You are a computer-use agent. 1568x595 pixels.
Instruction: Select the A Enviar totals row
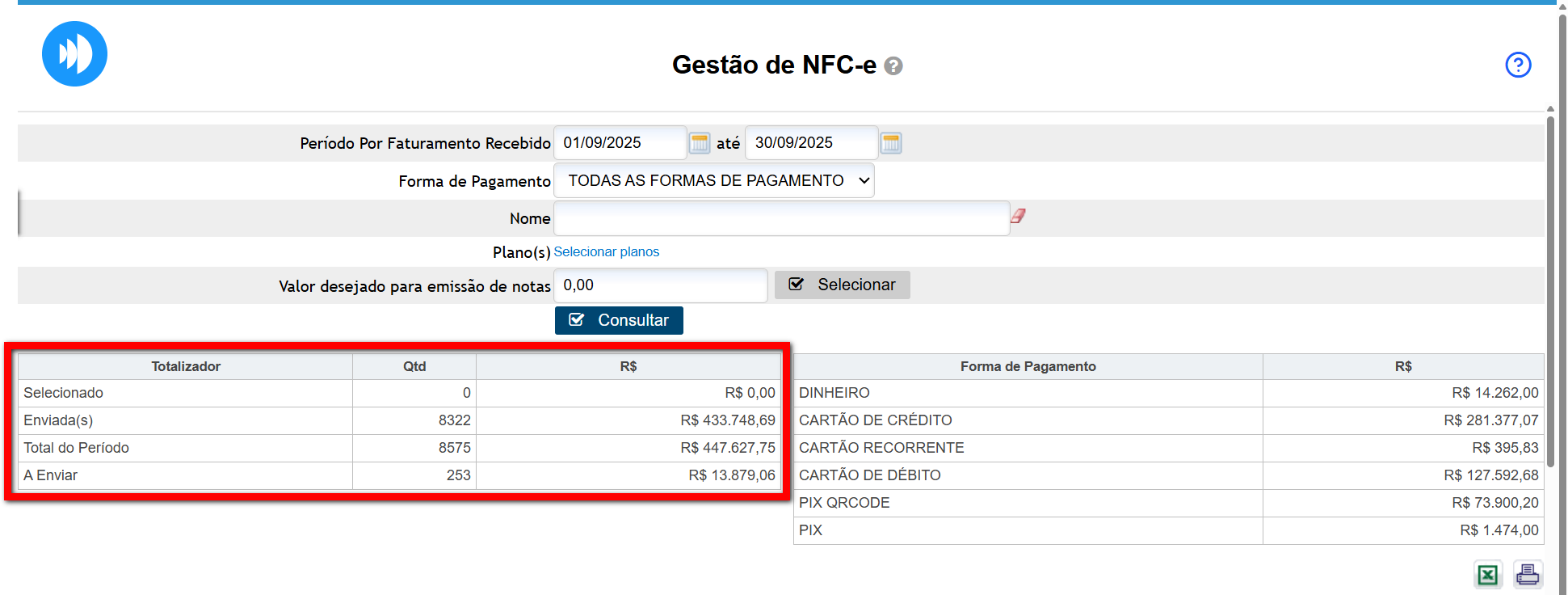[x=399, y=475]
